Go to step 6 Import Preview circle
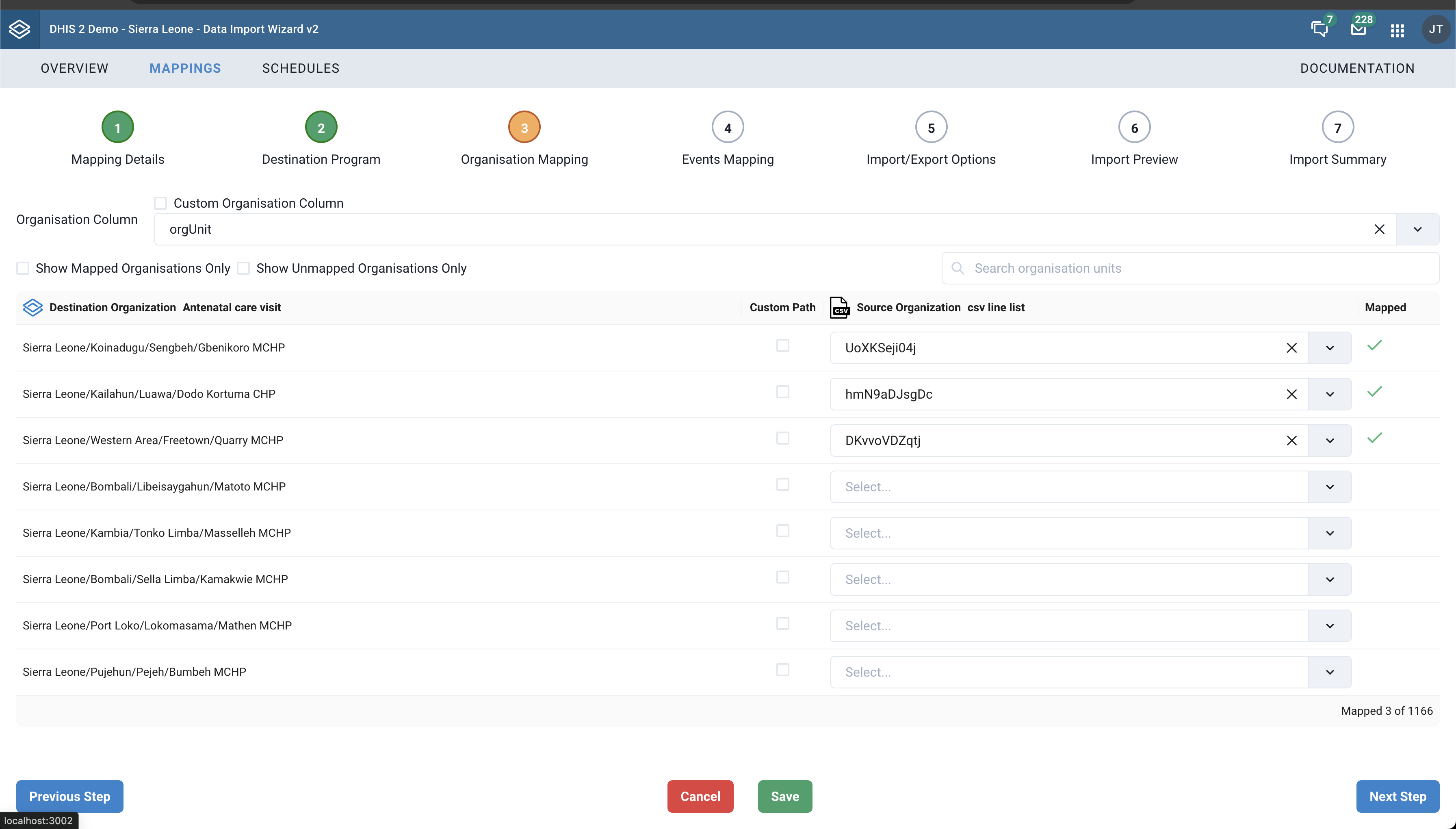 coord(1134,128)
